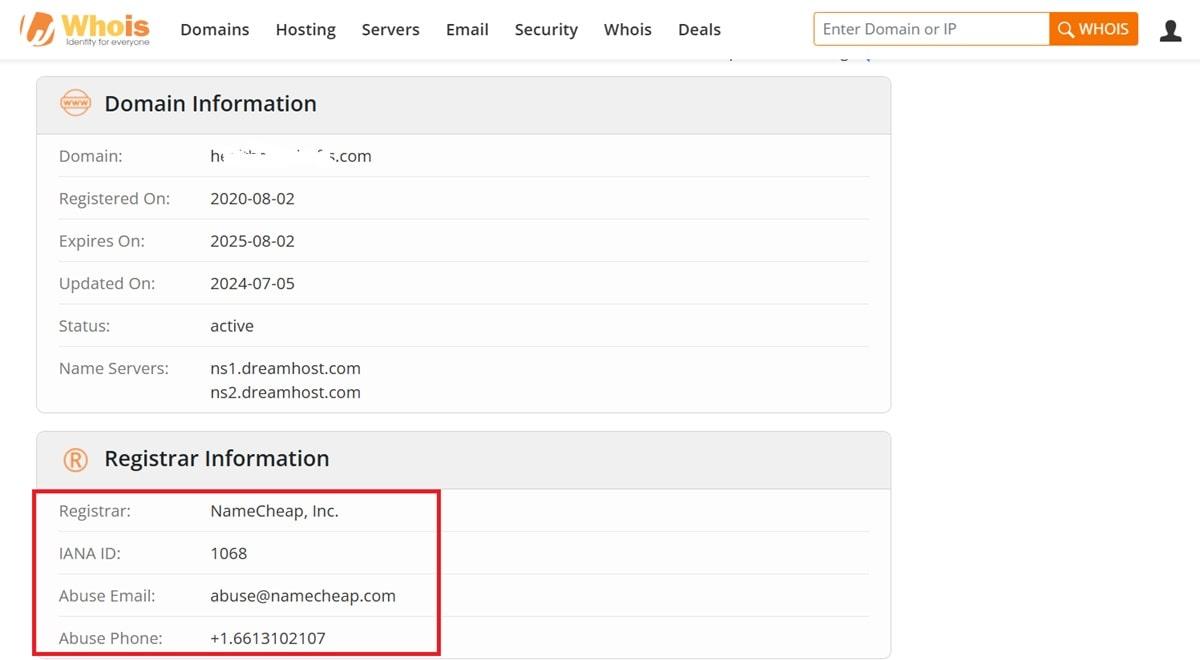Open the Email section
The image size is (1200, 660).
pyautogui.click(x=466, y=29)
